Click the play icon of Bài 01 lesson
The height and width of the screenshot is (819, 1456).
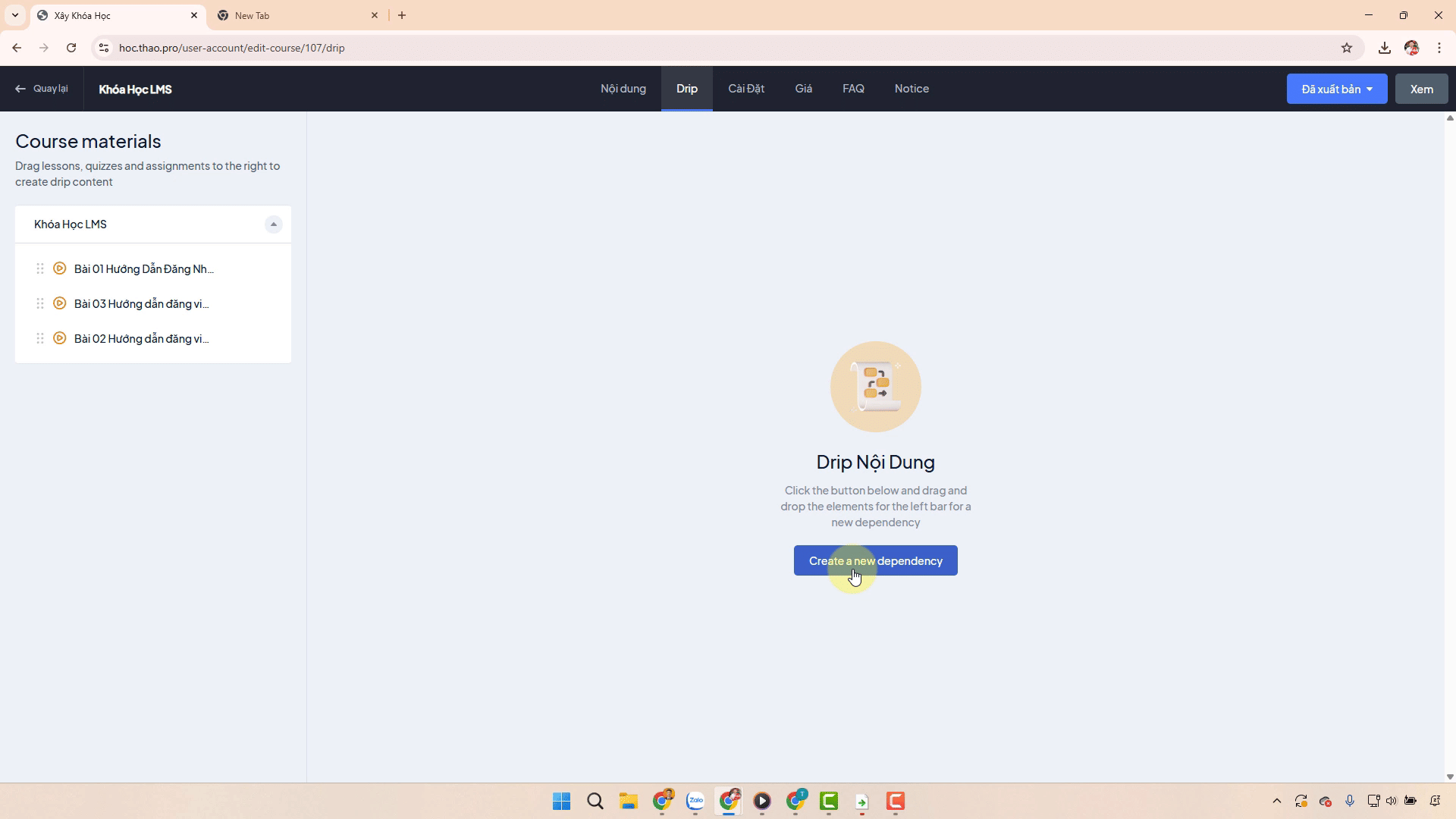click(60, 268)
